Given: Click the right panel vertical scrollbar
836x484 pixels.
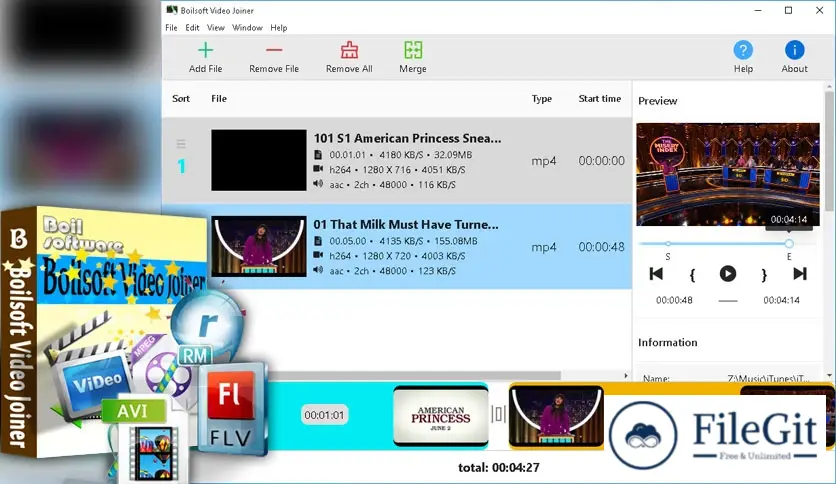Looking at the screenshot, I should pos(829,150).
